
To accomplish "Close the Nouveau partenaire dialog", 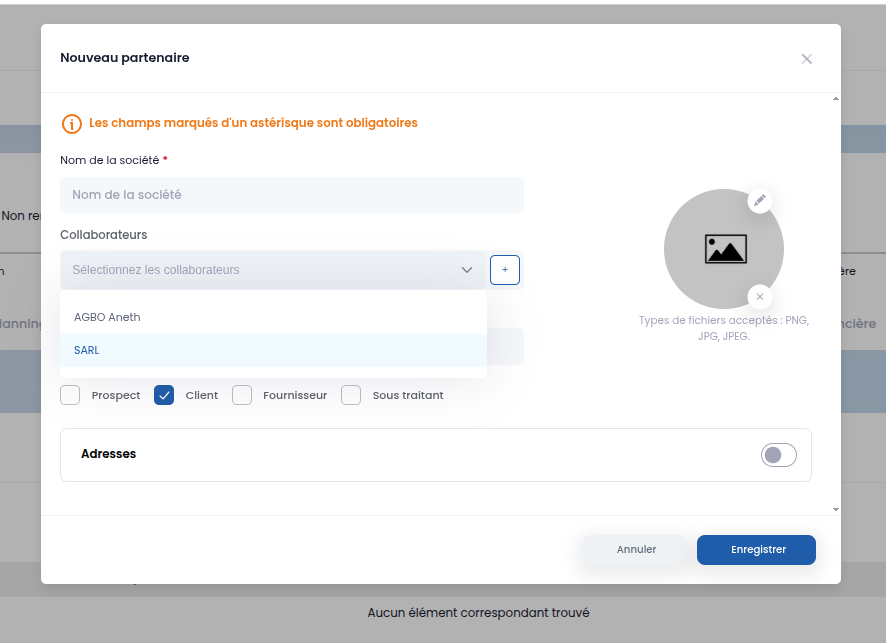I will 806,59.
